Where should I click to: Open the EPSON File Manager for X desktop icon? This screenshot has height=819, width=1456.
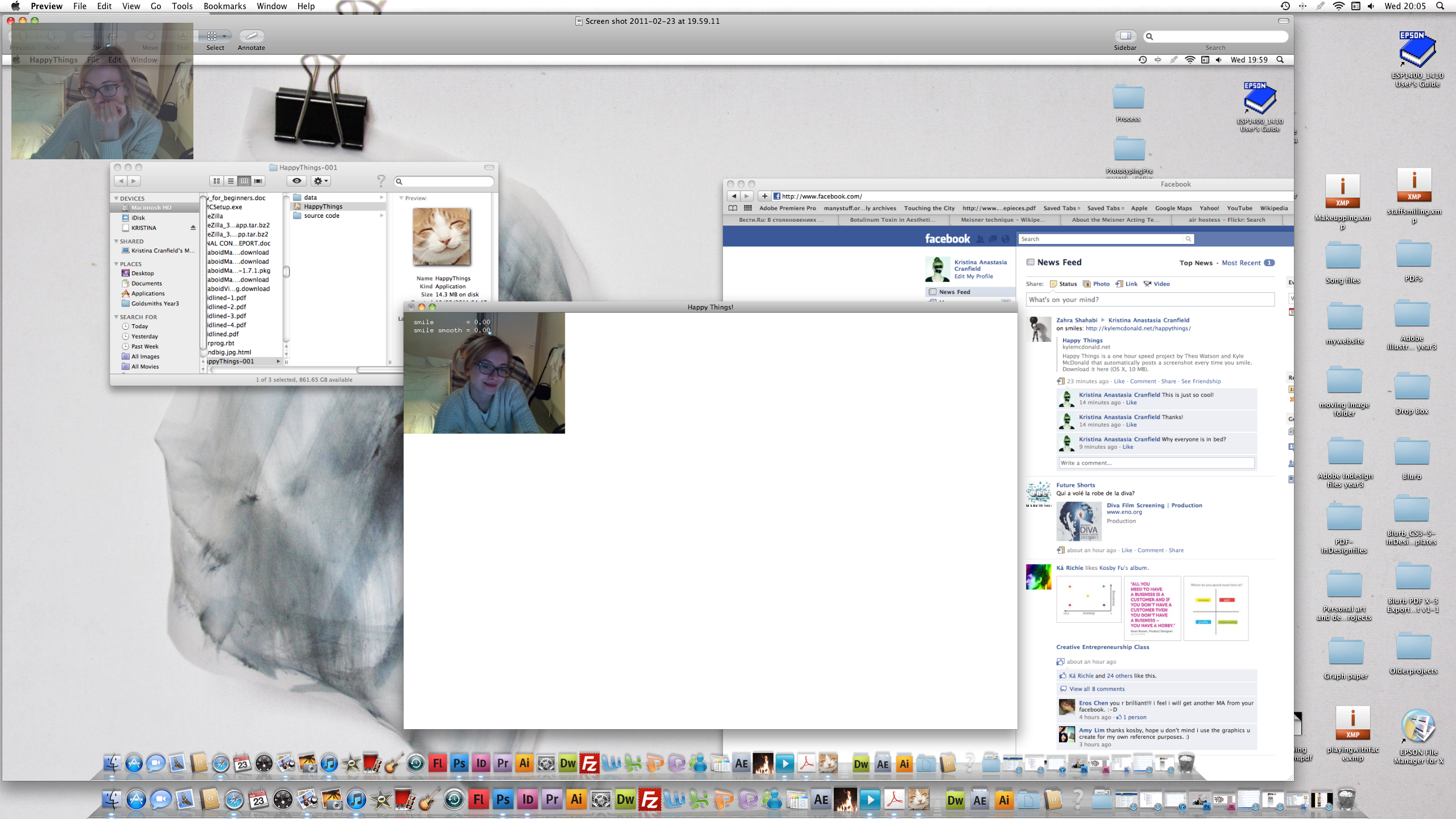click(x=1418, y=726)
